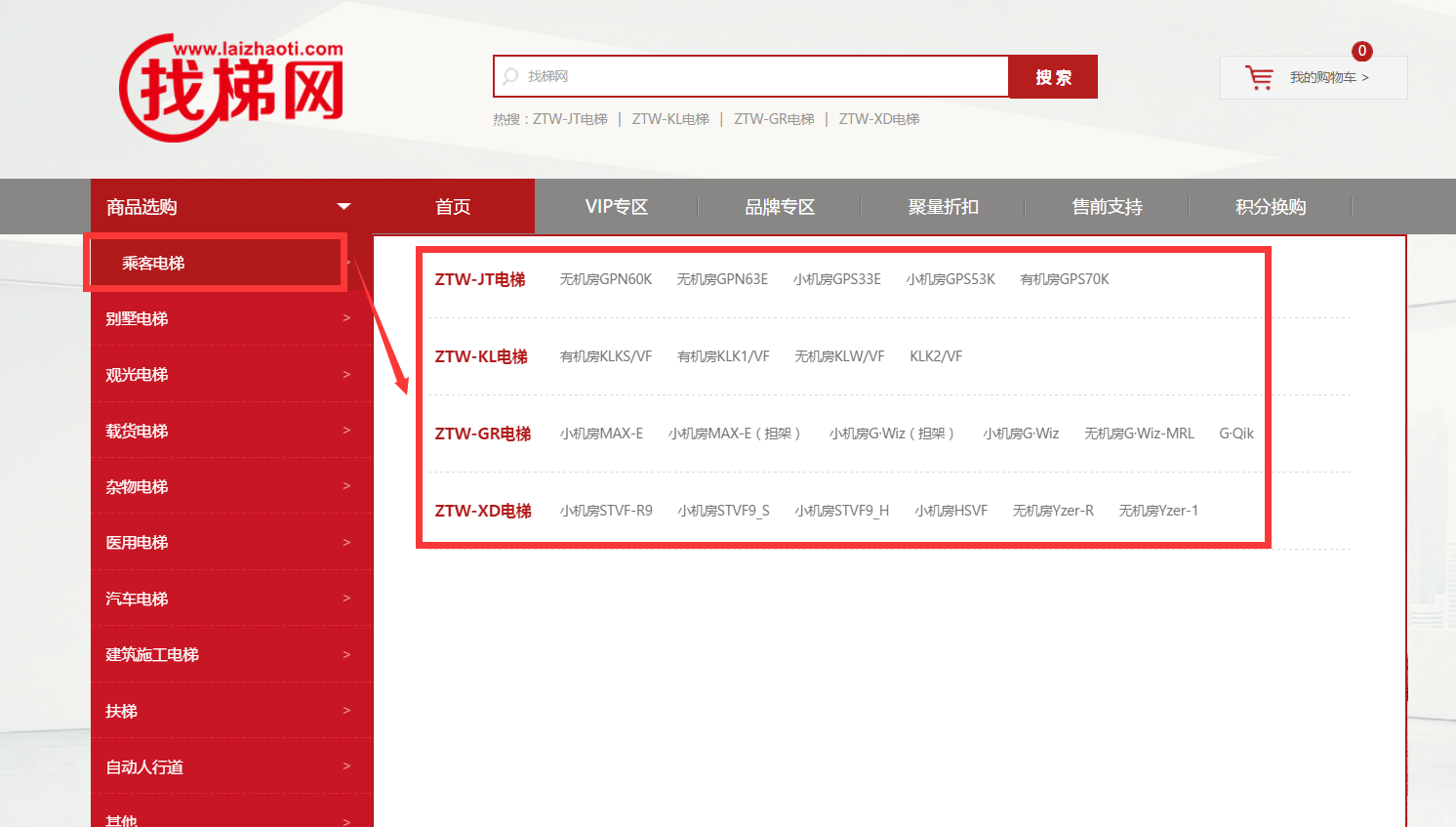The image size is (1456, 827).
Task: Open ZTW-GR电梯 brand heading
Action: [483, 434]
